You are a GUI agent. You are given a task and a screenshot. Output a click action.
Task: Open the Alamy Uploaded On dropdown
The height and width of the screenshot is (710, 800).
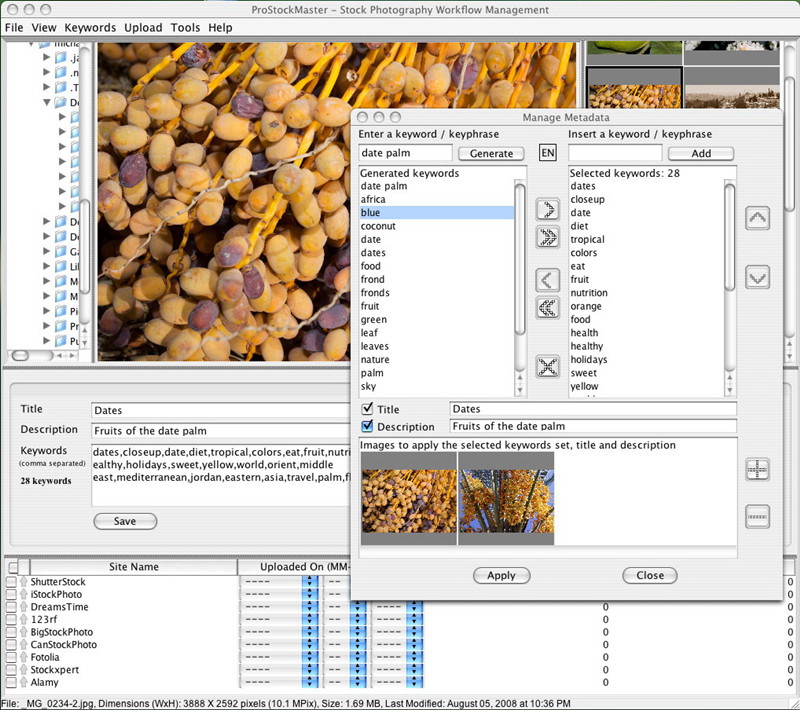coord(309,682)
